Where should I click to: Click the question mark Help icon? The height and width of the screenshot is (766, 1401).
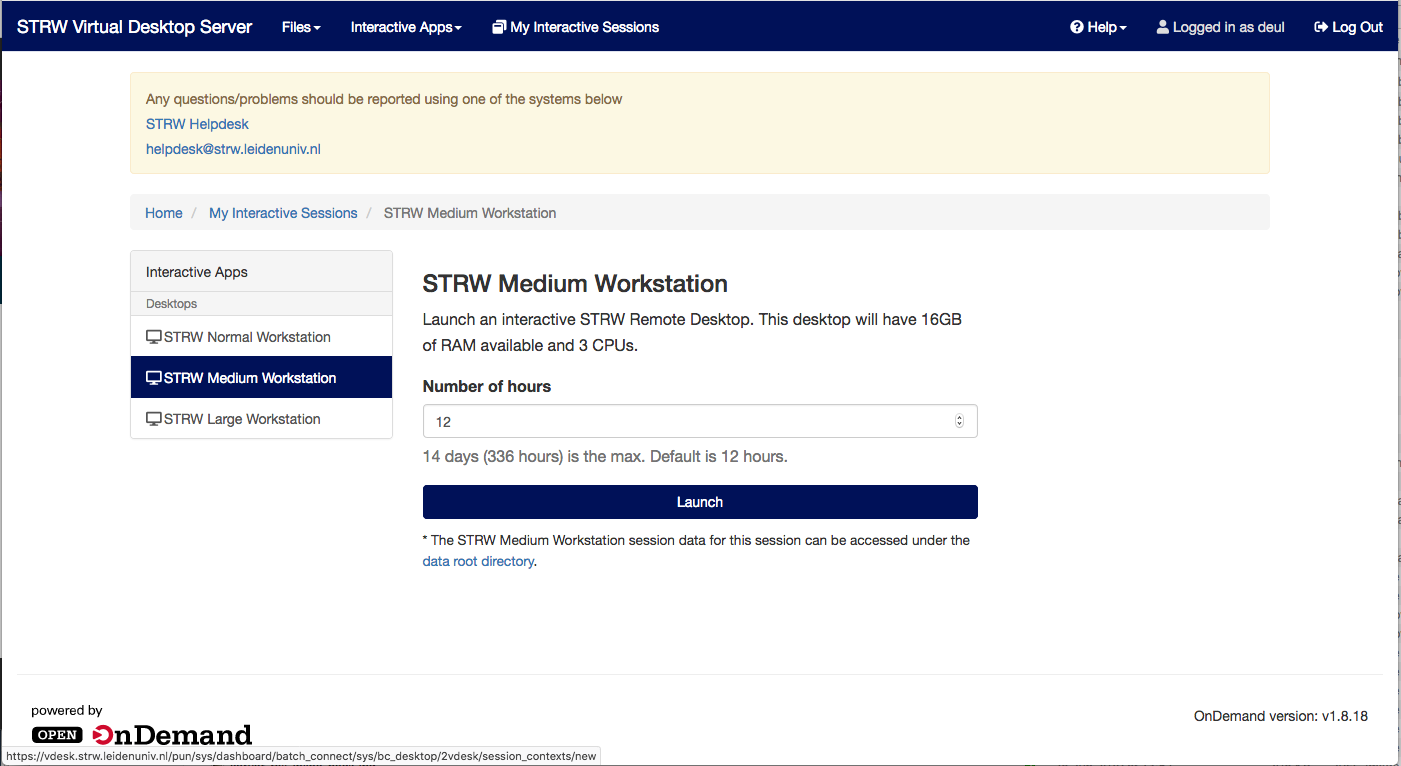coord(1077,27)
